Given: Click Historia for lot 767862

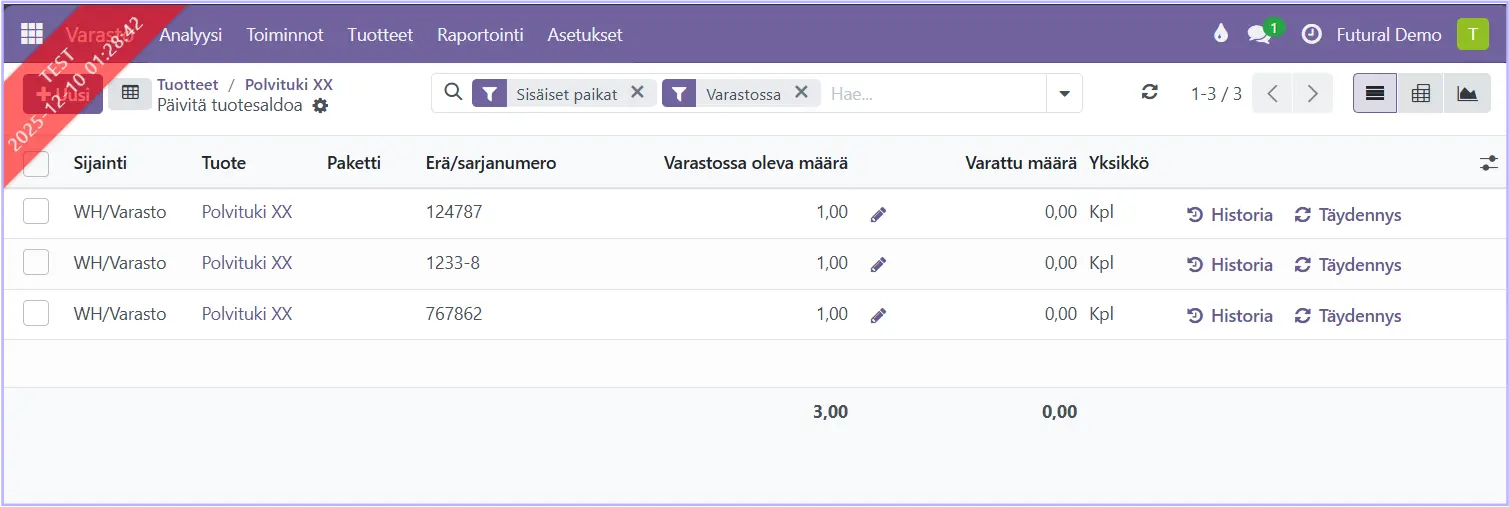Looking at the screenshot, I should (x=1230, y=316).
